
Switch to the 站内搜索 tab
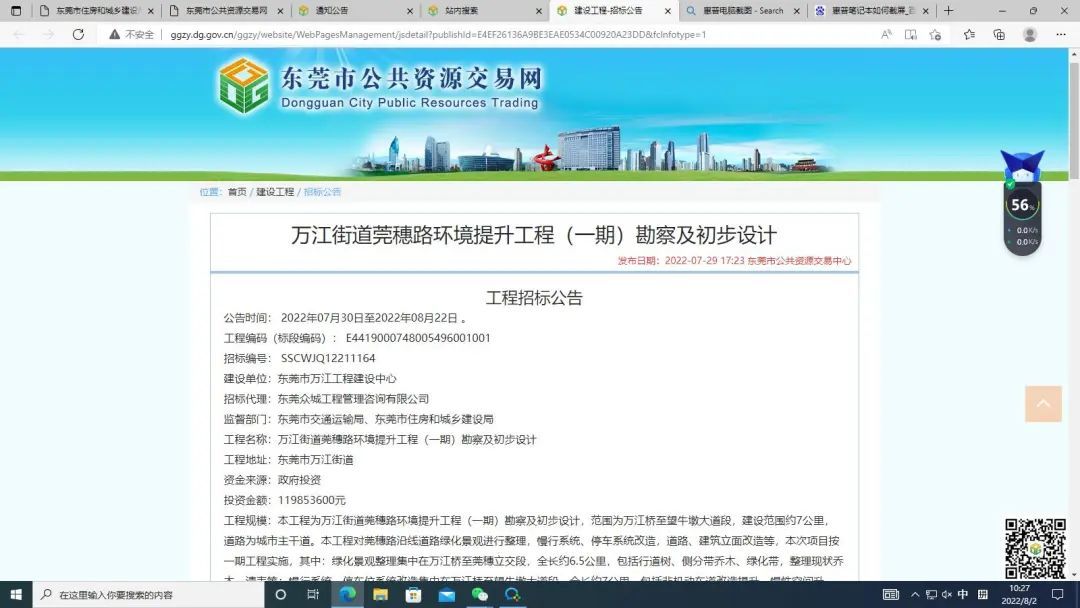485,11
